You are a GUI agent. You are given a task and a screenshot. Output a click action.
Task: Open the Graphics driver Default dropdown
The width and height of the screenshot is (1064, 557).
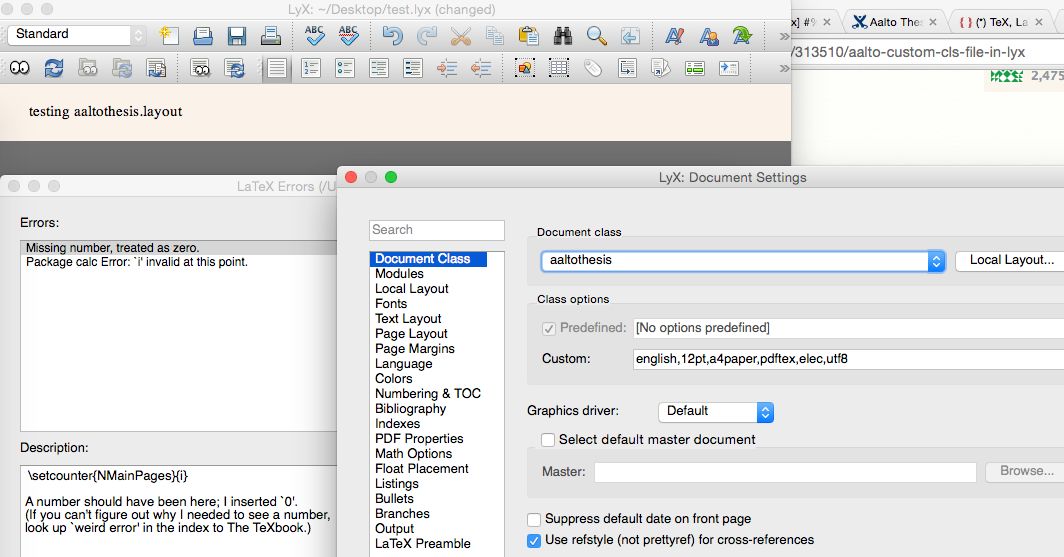(715, 411)
